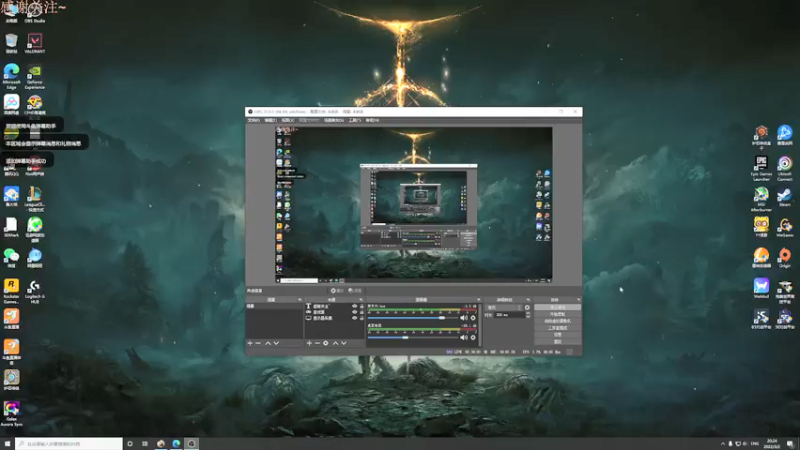Open the Steam desktop shortcut
This screenshot has height=450, width=800.
pos(785,197)
